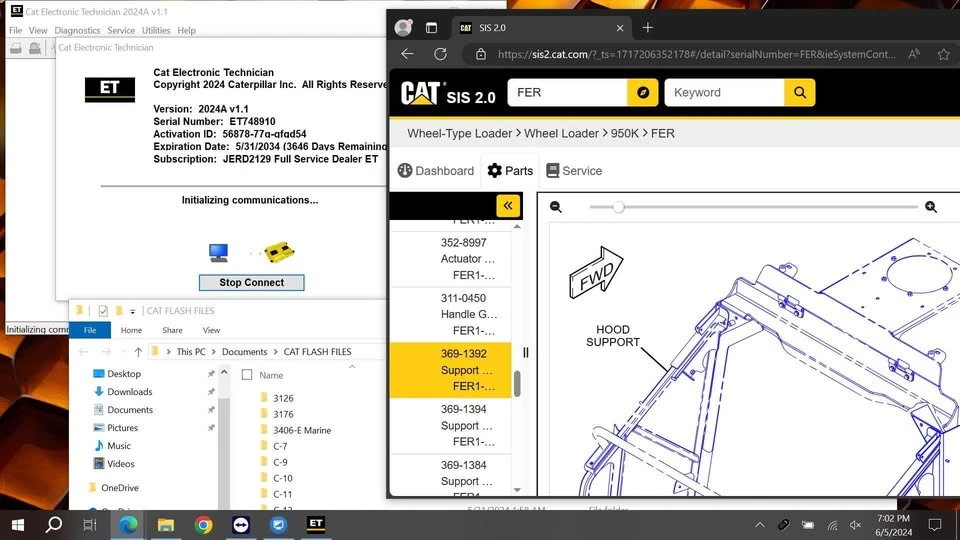Select part 369-1394 Support in list
Screen dimensions: 960x540
pyautogui.click(x=451, y=426)
